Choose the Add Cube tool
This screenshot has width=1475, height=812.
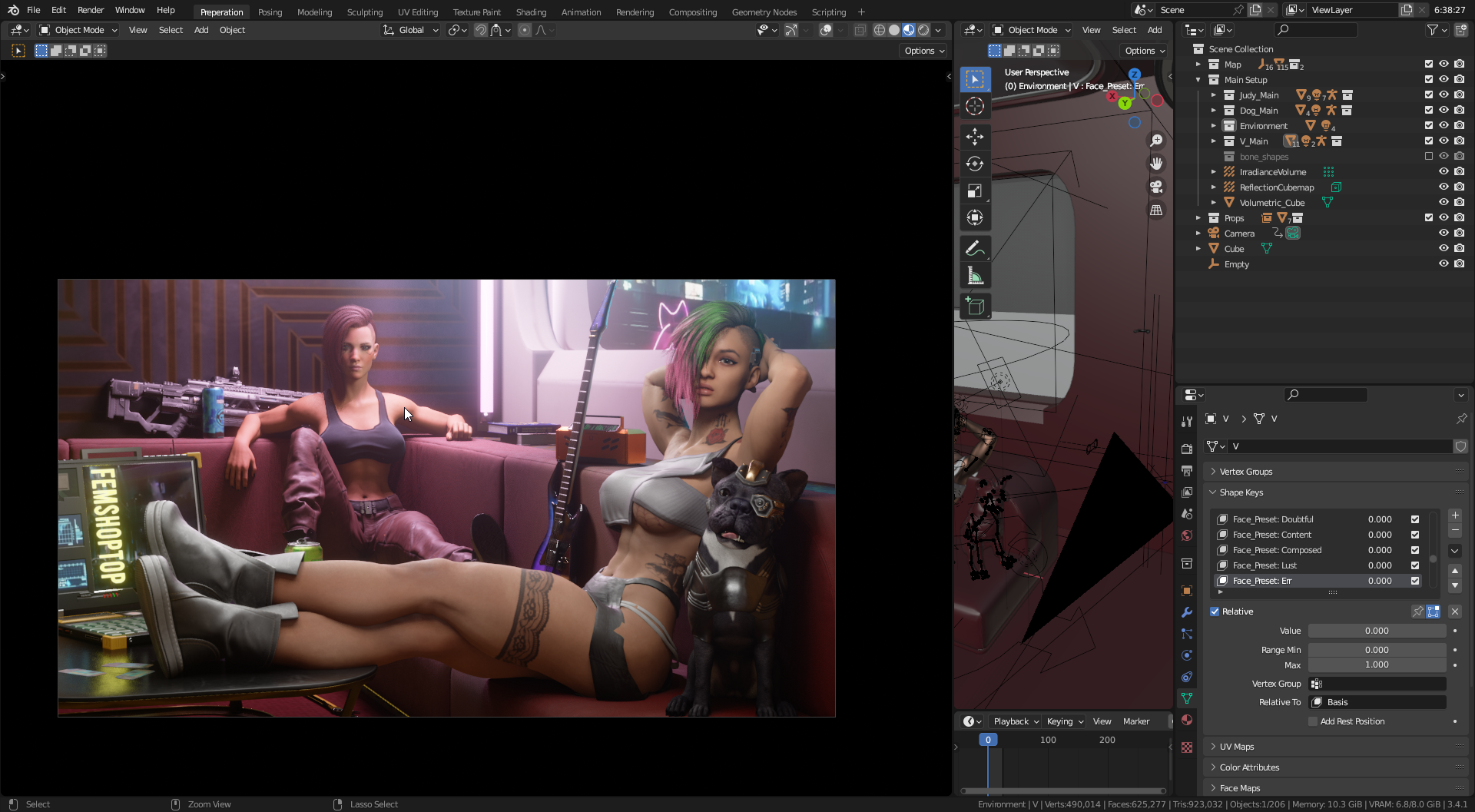click(x=975, y=306)
